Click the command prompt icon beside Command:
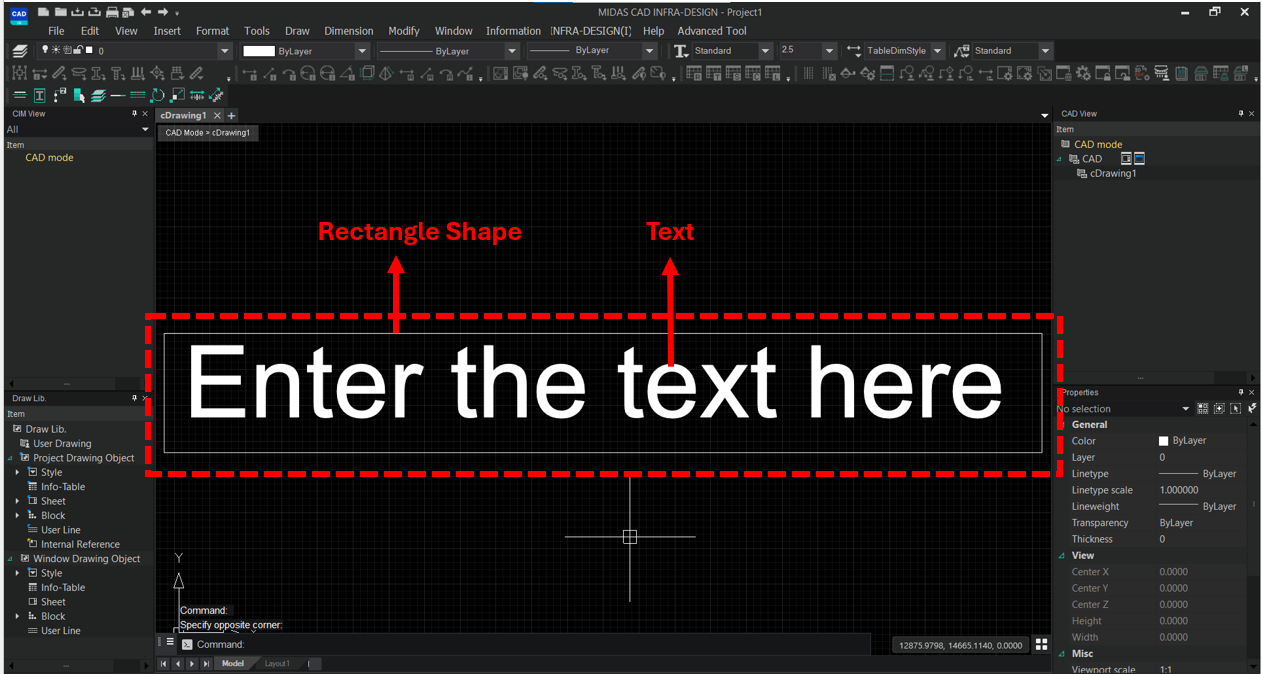 coord(187,645)
